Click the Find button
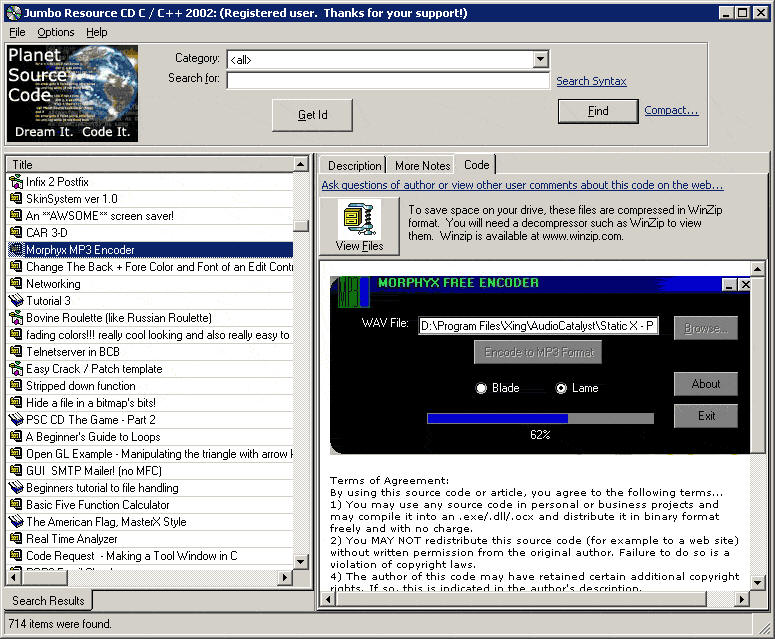Screen dimensions: 775x639 [x=598, y=111]
